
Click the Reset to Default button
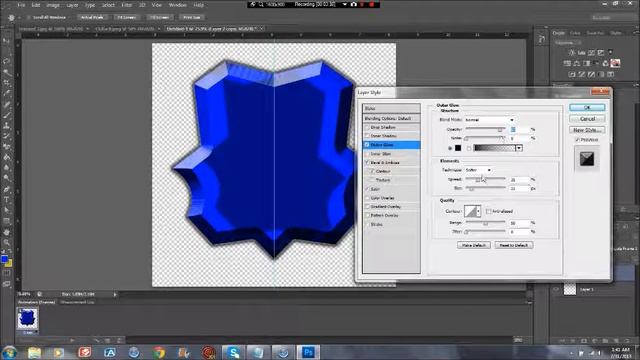(x=514, y=245)
